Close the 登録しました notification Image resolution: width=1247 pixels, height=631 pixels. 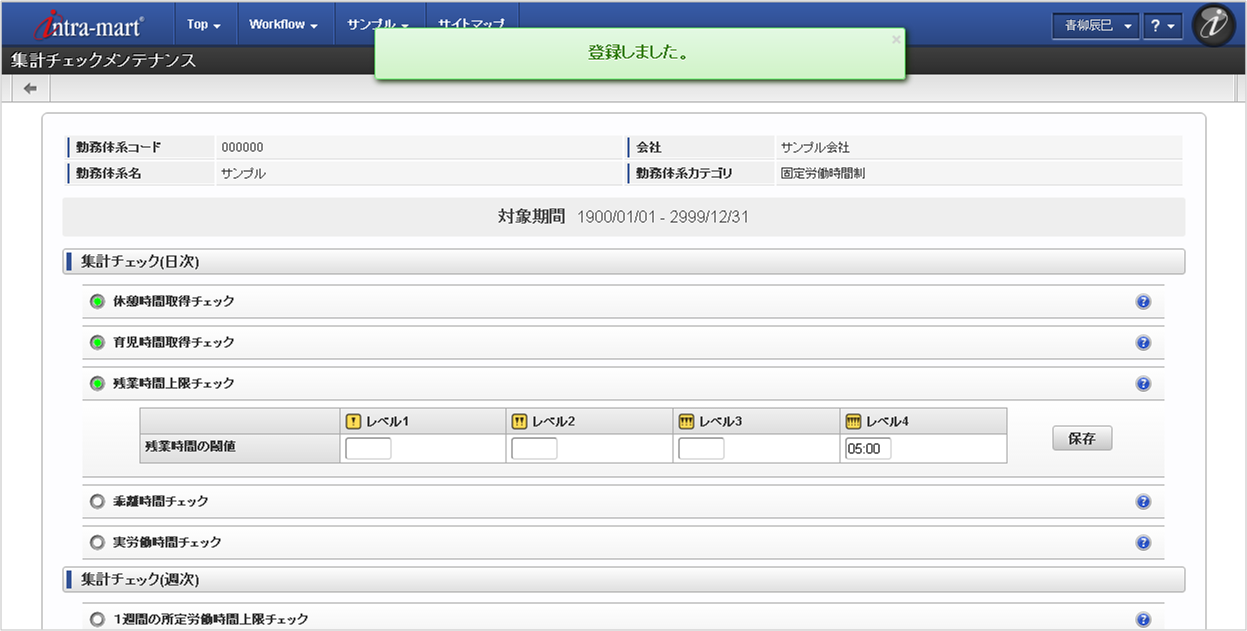pos(896,39)
